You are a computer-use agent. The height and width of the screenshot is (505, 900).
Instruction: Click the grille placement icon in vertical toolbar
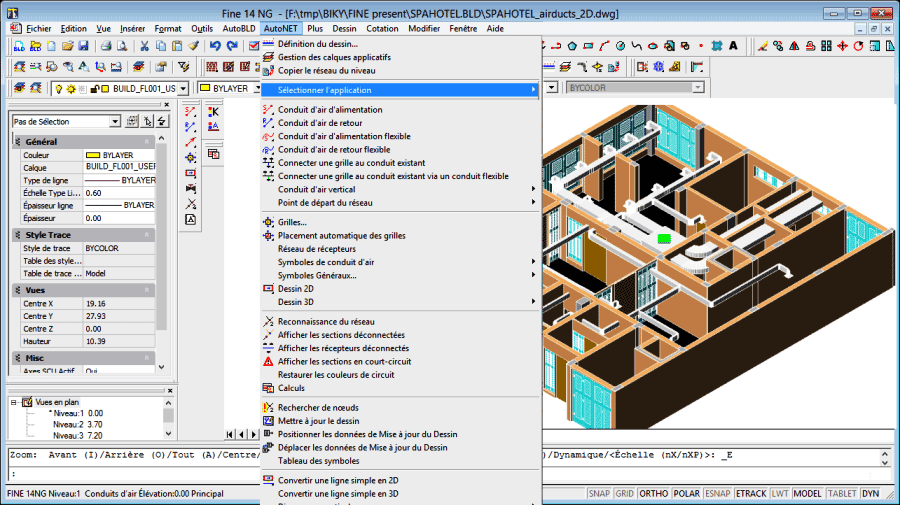click(x=191, y=158)
